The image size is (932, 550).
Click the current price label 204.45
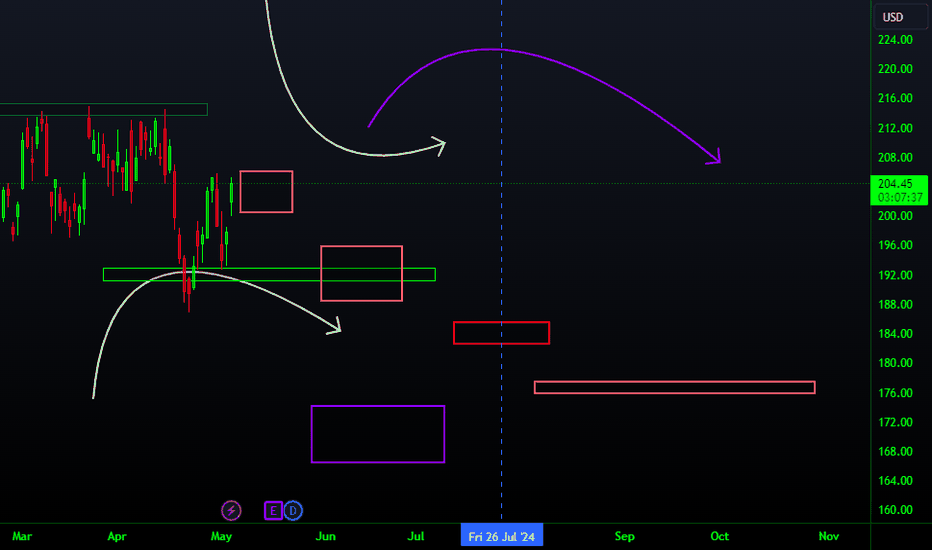(895, 184)
